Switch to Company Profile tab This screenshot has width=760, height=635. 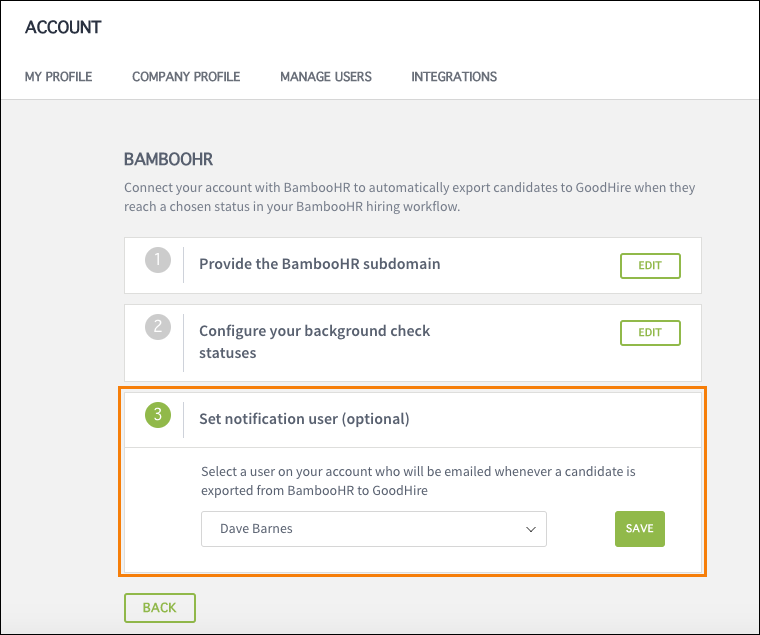click(x=186, y=77)
